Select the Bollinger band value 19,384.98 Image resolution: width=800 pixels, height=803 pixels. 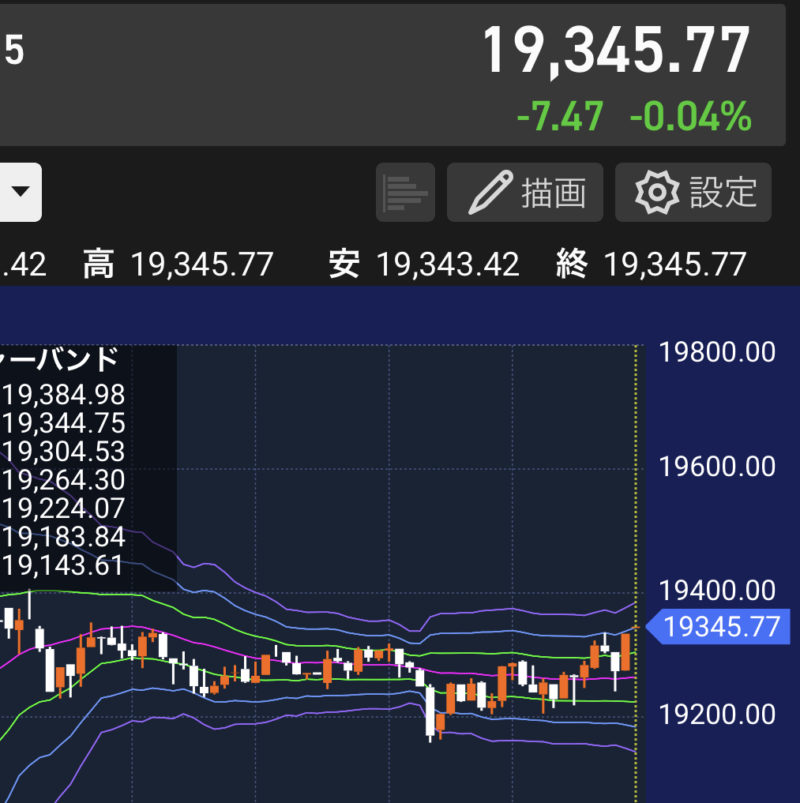64,395
